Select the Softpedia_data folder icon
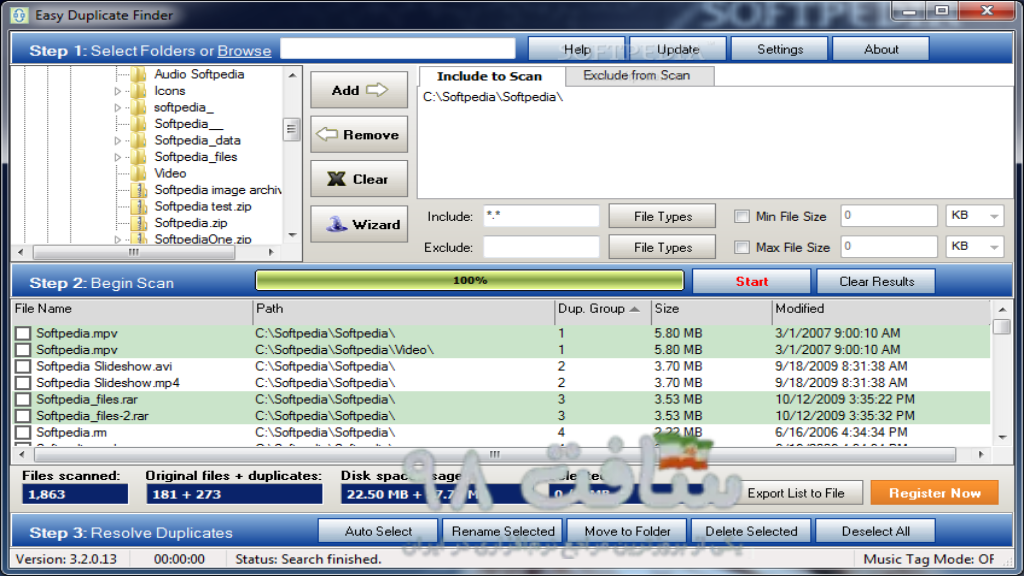 (x=138, y=140)
